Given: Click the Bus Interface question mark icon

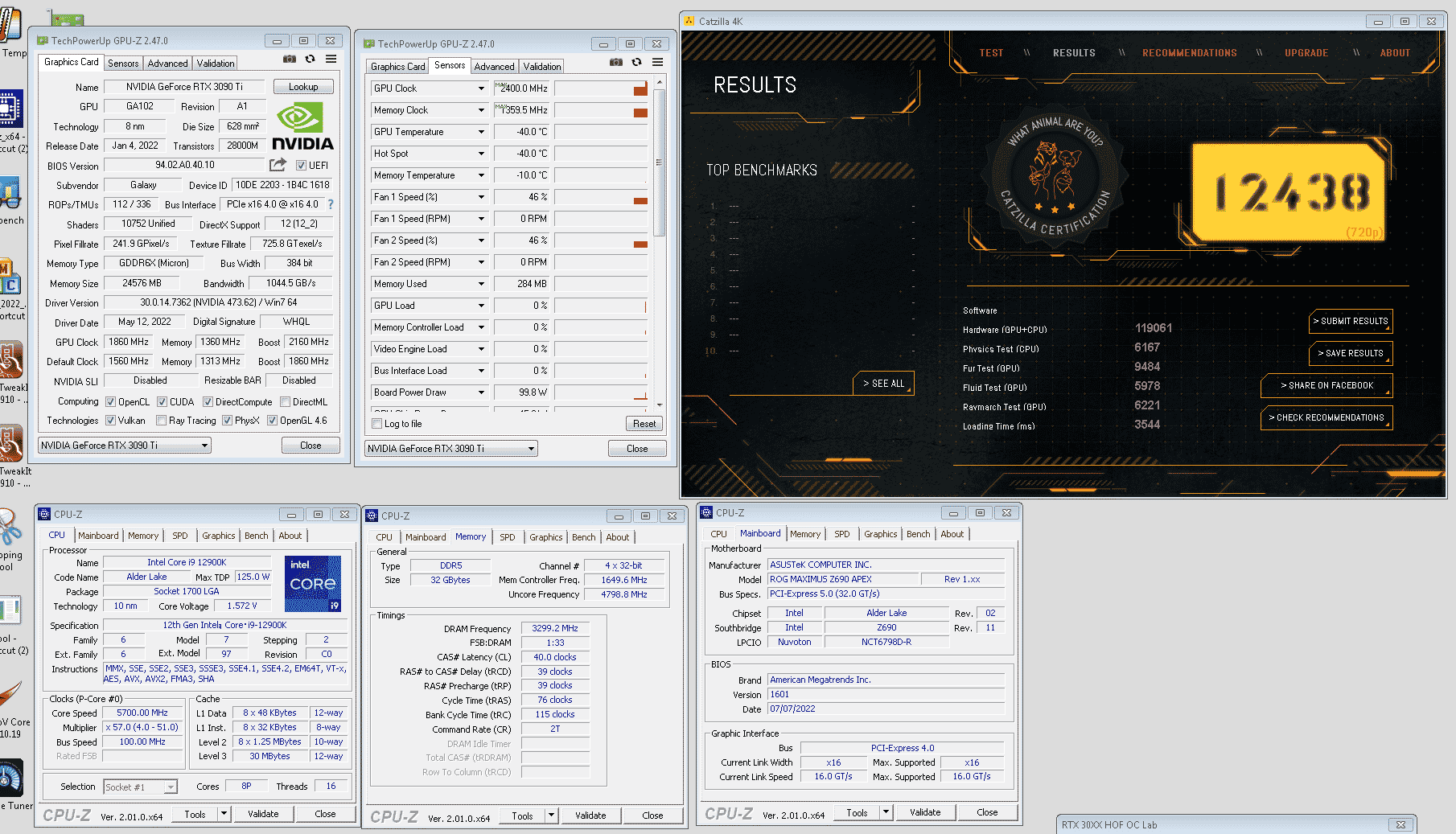Looking at the screenshot, I should pos(330,204).
